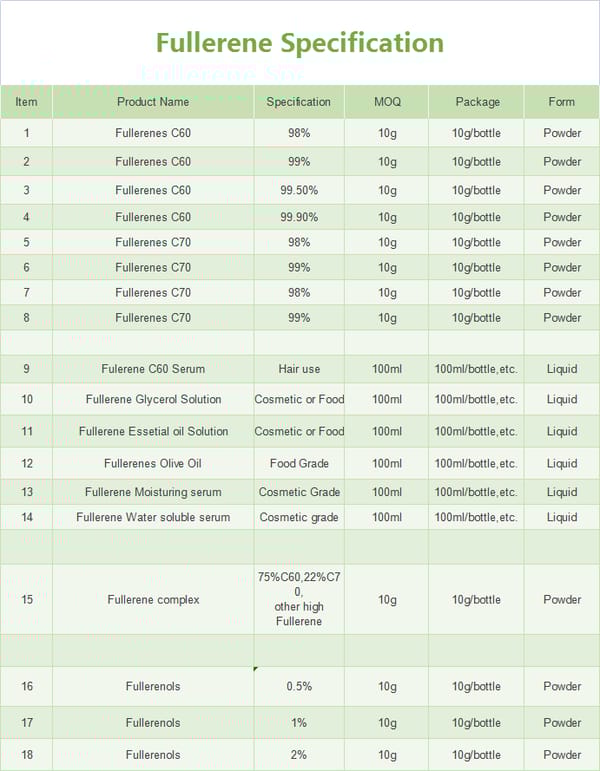Click the 75%C60,22%C70 specification cell

pos(298,599)
